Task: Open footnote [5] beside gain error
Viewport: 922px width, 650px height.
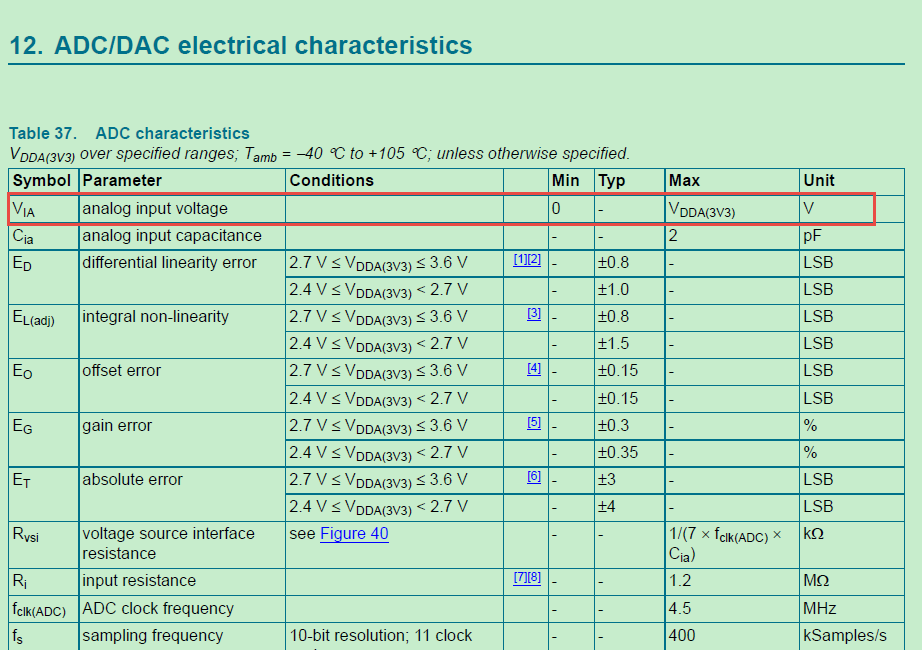Action: pyautogui.click(x=534, y=422)
